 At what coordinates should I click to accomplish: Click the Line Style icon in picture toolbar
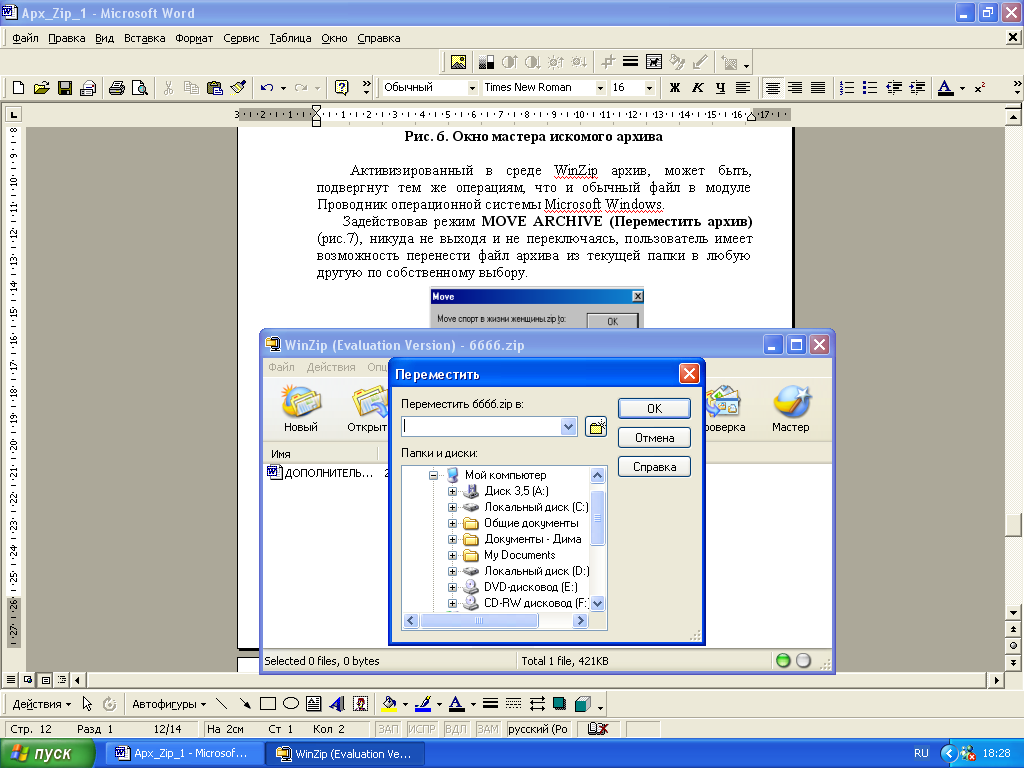pyautogui.click(x=630, y=62)
